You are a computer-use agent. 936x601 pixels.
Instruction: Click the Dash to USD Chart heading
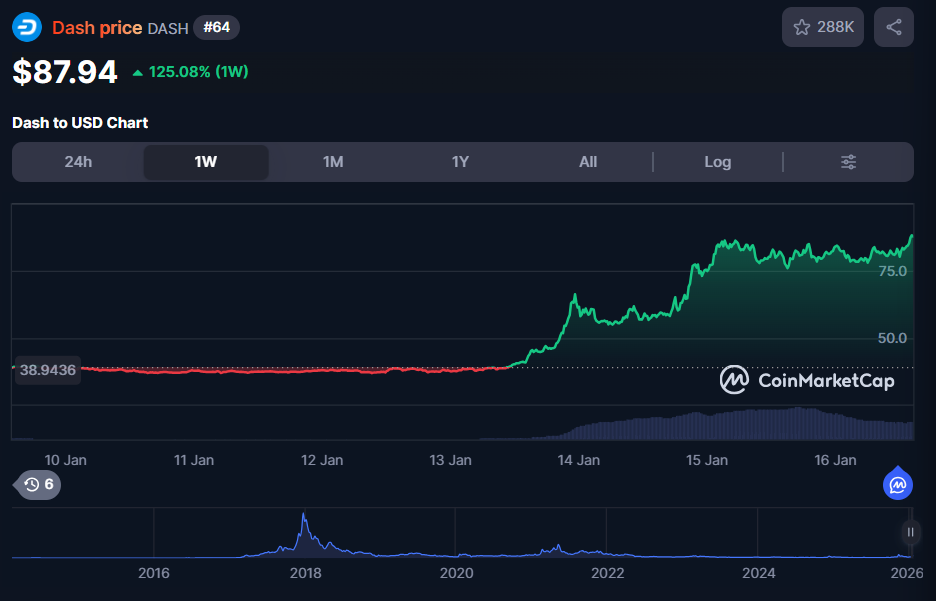(x=80, y=123)
